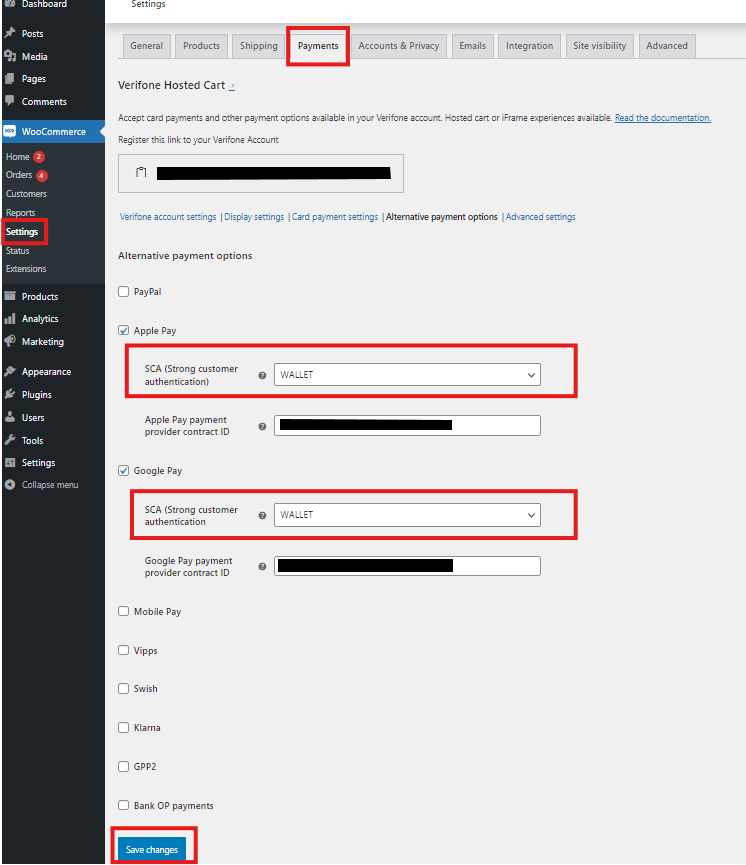Click the Tools wrench icon

pos(10,440)
